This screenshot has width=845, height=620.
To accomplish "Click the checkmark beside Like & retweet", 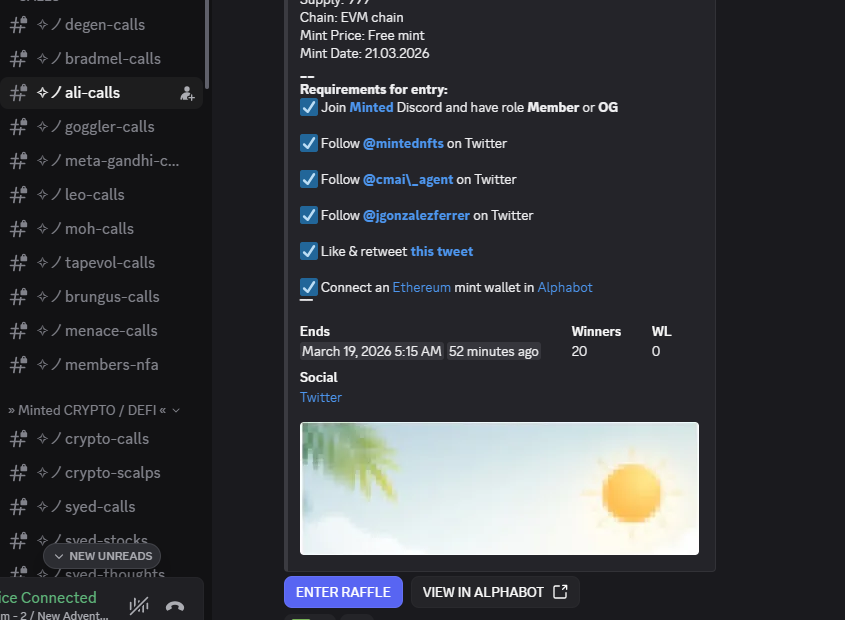I will tap(309, 251).
